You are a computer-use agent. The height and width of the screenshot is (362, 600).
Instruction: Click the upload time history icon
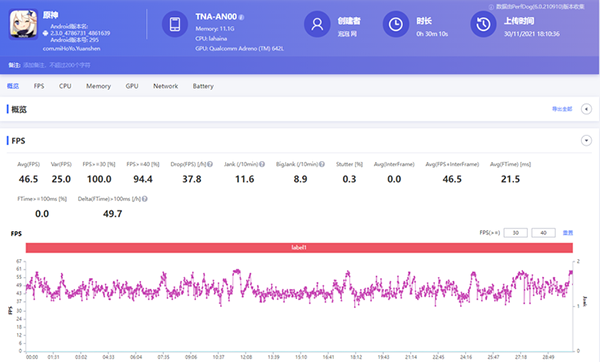click(x=483, y=24)
